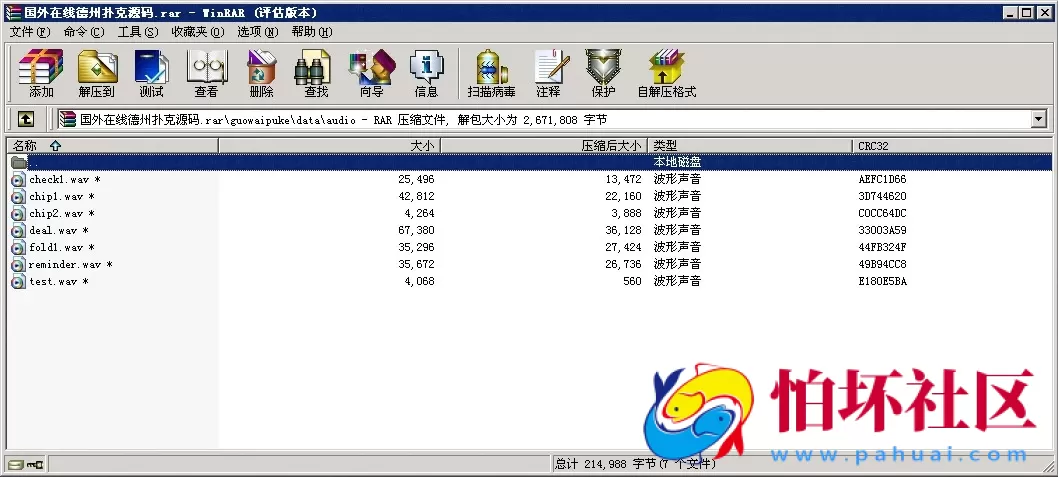Select the deal.wav file

[53, 231]
